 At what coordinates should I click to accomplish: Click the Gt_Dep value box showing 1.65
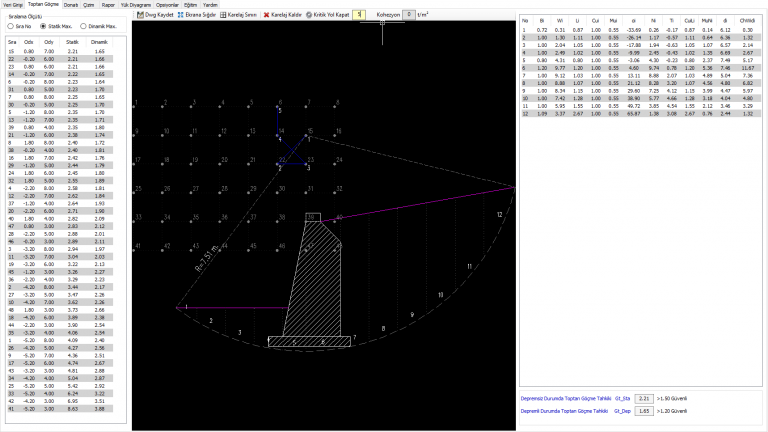[644, 411]
